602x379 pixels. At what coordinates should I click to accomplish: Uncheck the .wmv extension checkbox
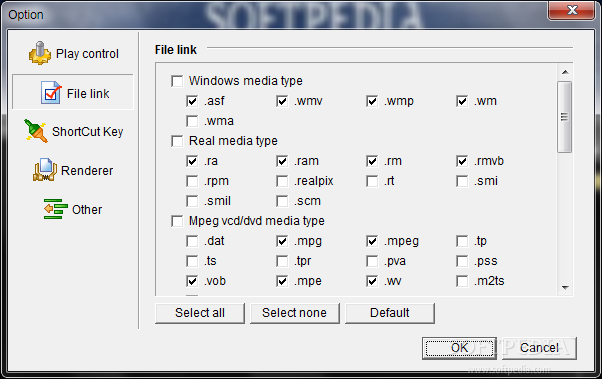pyautogui.click(x=282, y=101)
